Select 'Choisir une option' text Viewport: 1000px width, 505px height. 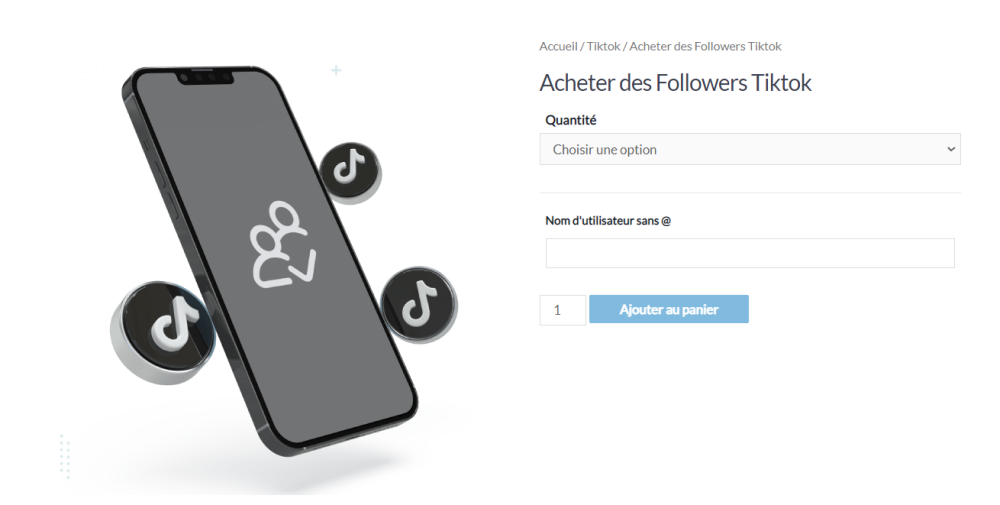click(x=605, y=150)
